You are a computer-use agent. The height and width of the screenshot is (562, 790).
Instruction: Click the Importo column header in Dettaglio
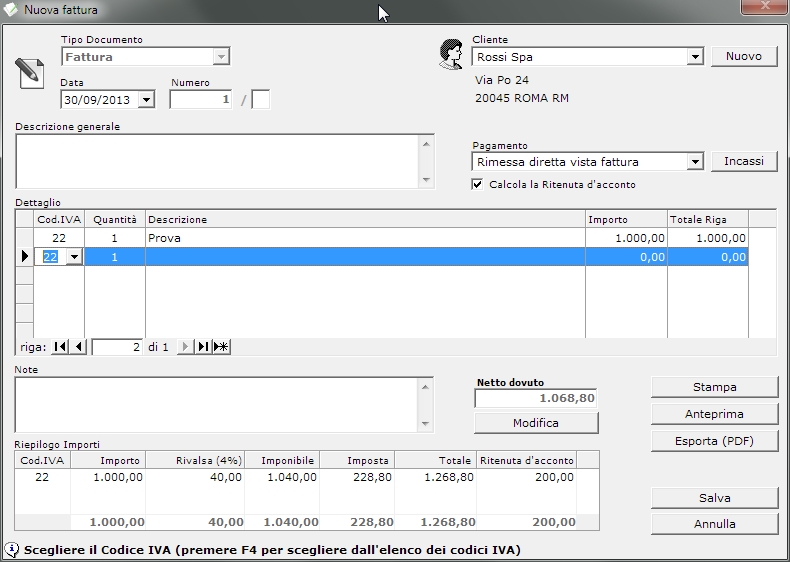(x=626, y=219)
